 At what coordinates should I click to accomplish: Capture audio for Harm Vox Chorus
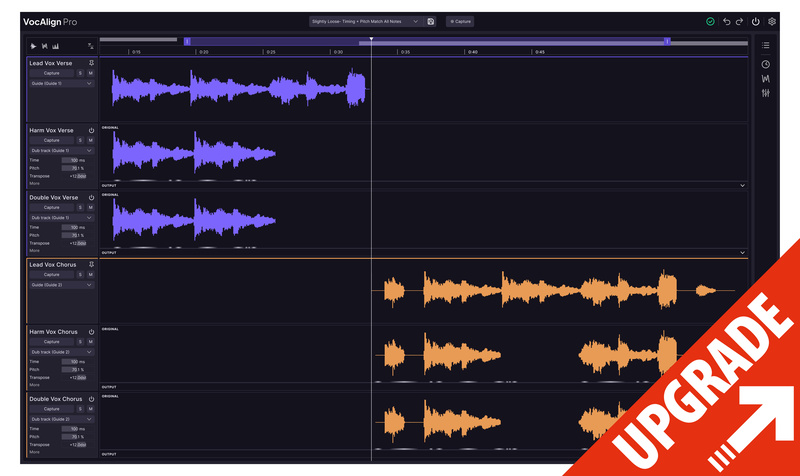pos(52,342)
